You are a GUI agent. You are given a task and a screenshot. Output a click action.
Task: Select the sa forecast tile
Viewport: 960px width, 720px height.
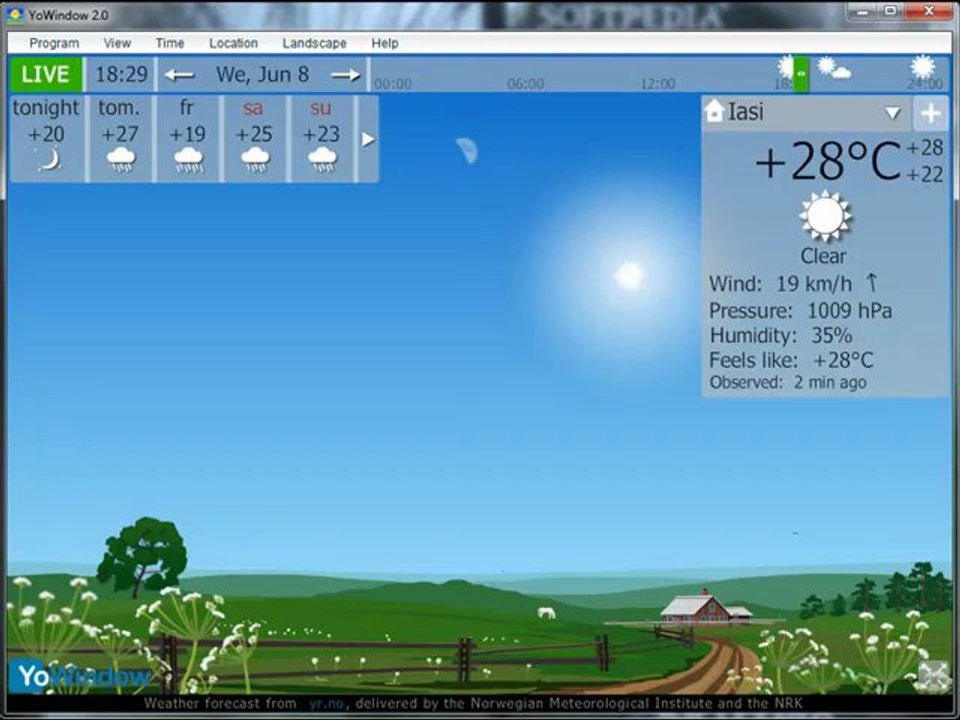click(255, 138)
